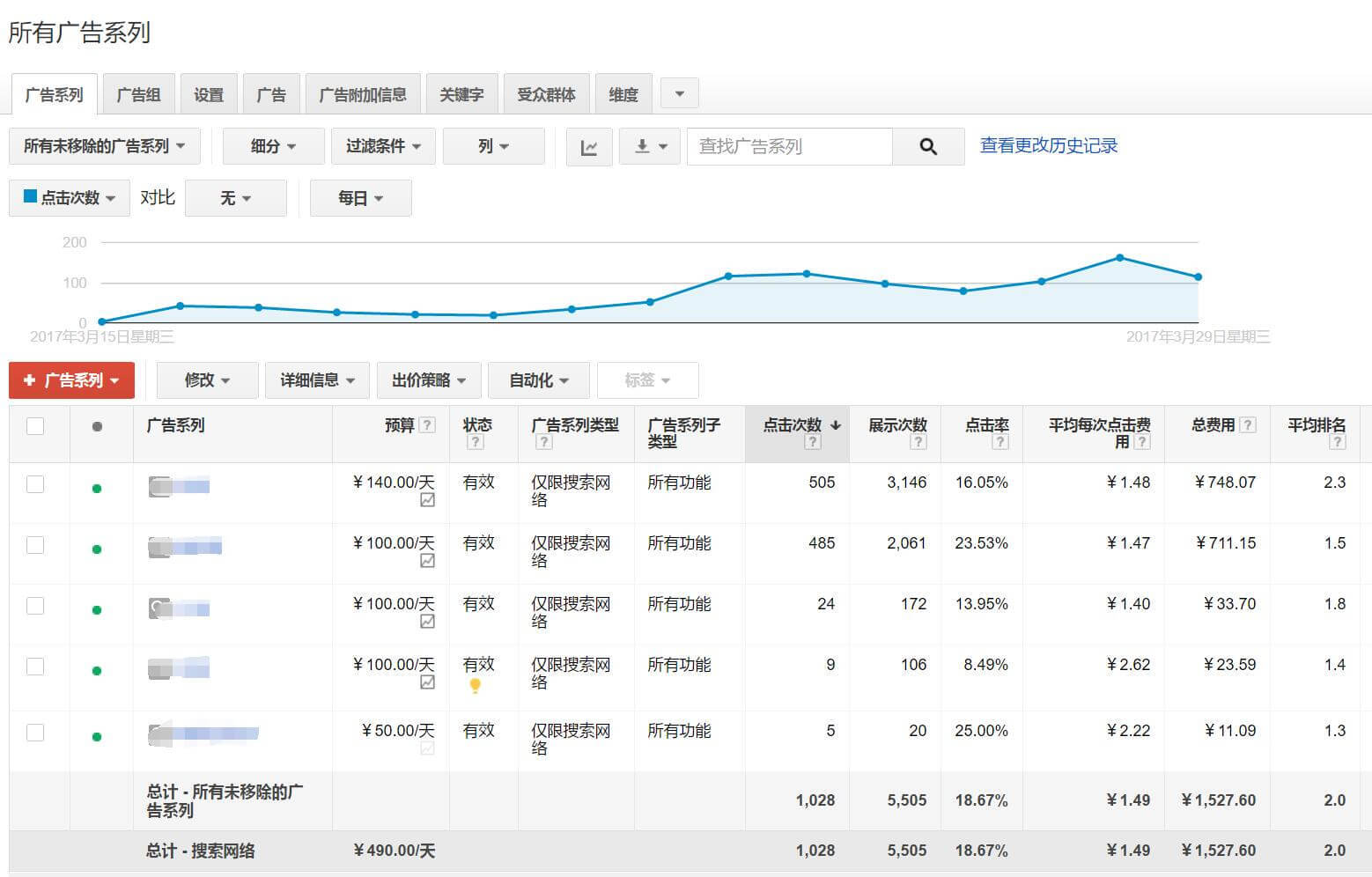
Task: Click help icon beside 总费用 header
Action: pyautogui.click(x=1248, y=425)
